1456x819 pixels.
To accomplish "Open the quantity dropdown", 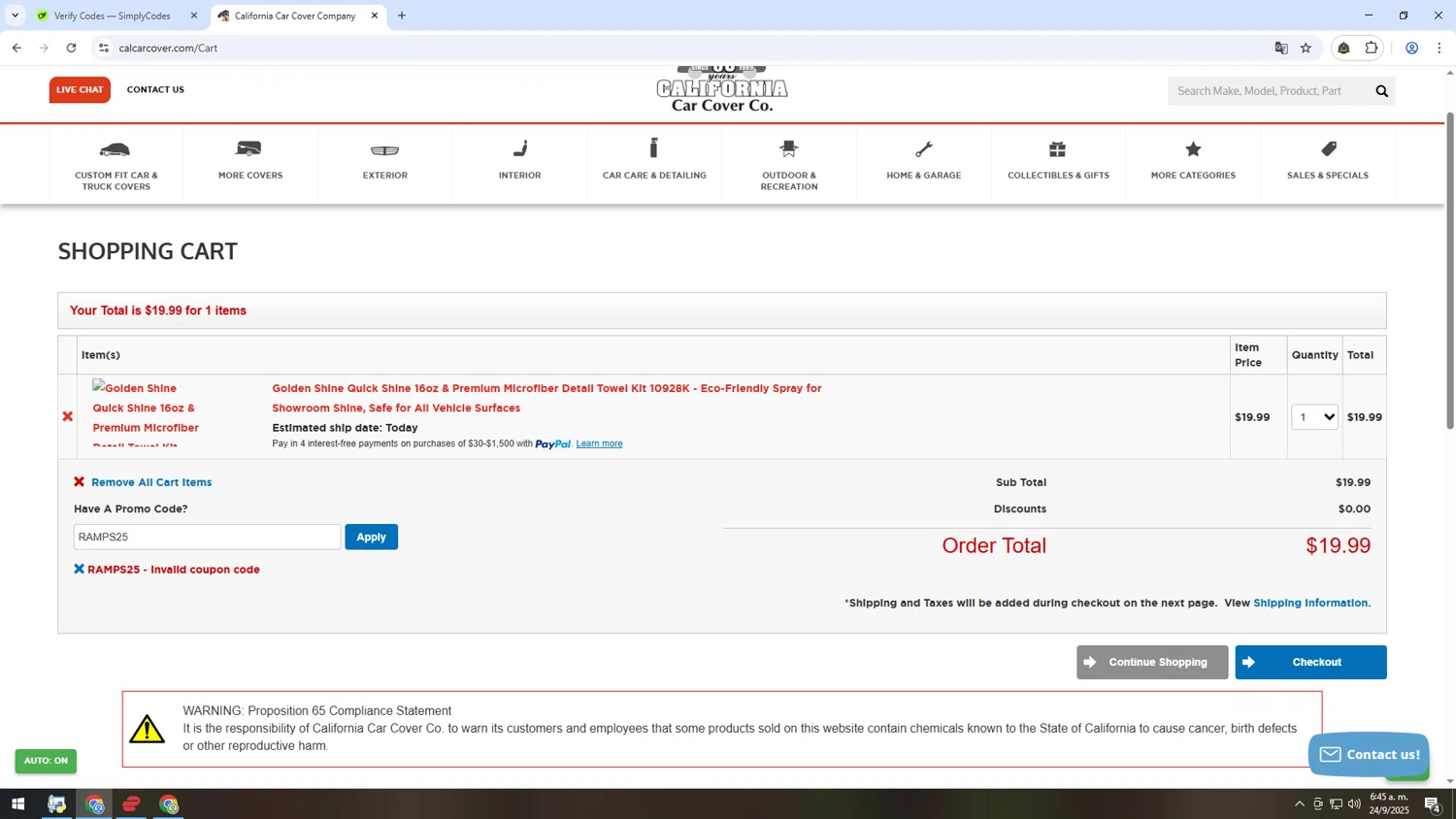I will 1314,417.
